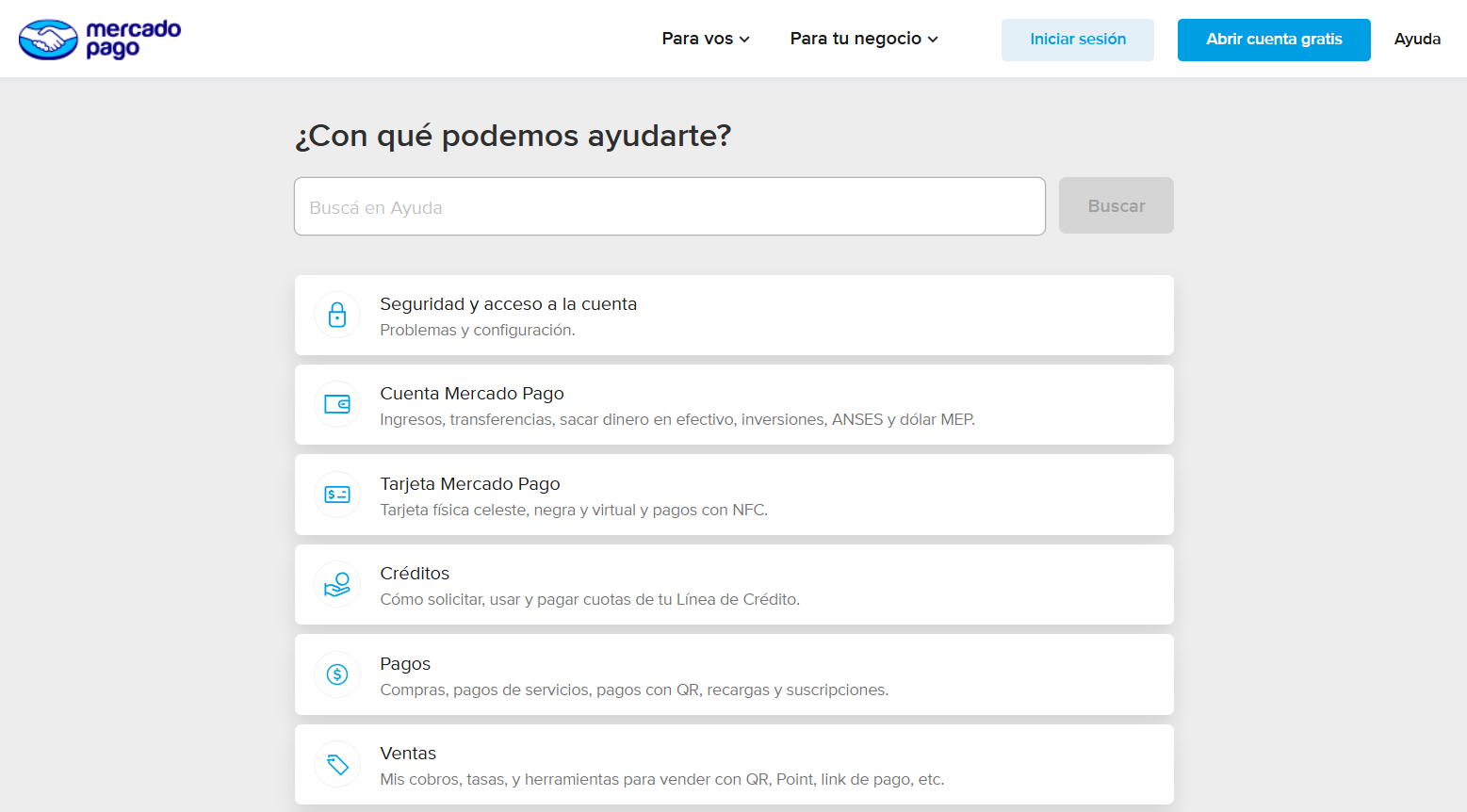This screenshot has width=1467, height=812.
Task: Open the Créditos help topic
Action: click(734, 584)
